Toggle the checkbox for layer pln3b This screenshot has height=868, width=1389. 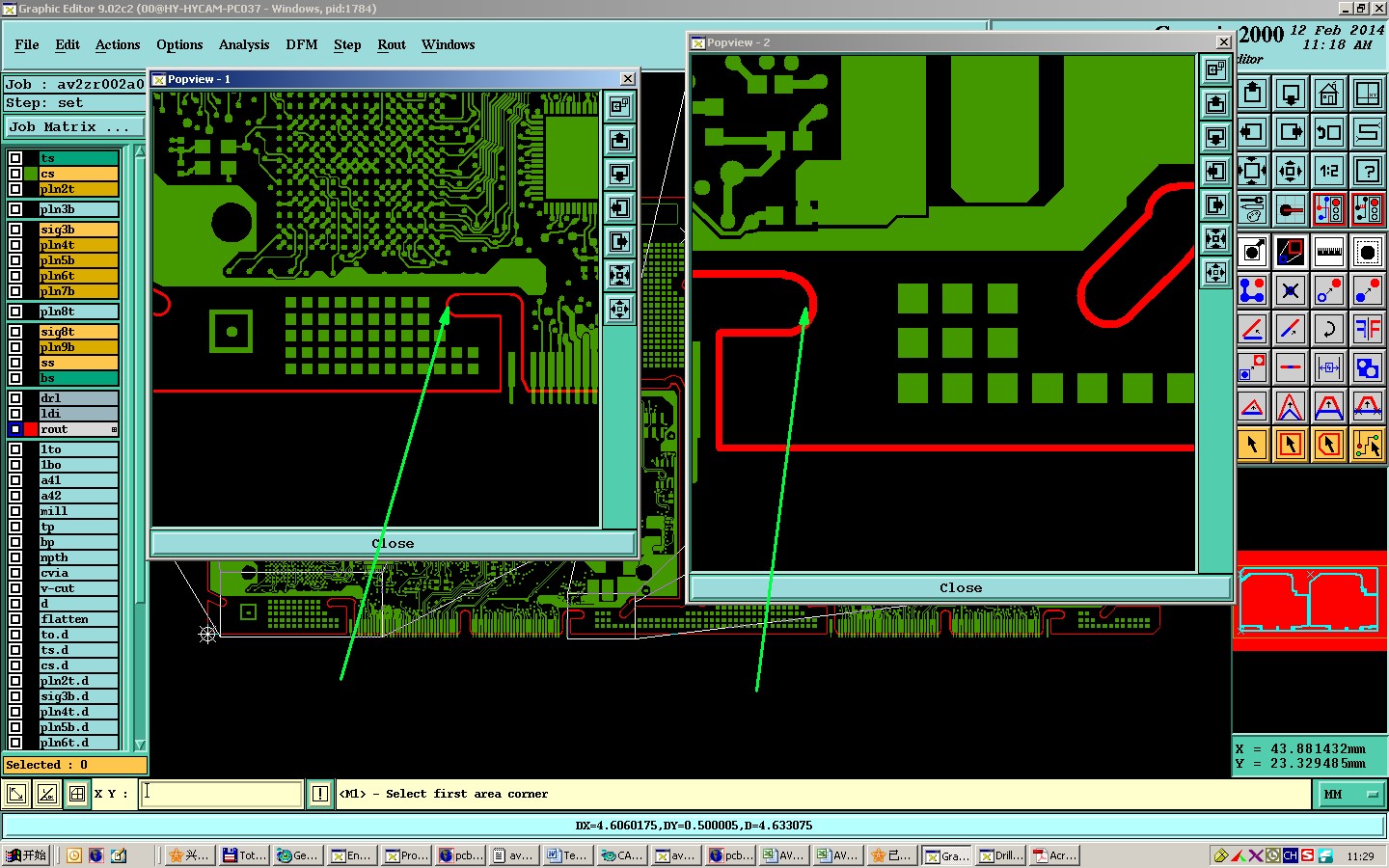(x=15, y=209)
